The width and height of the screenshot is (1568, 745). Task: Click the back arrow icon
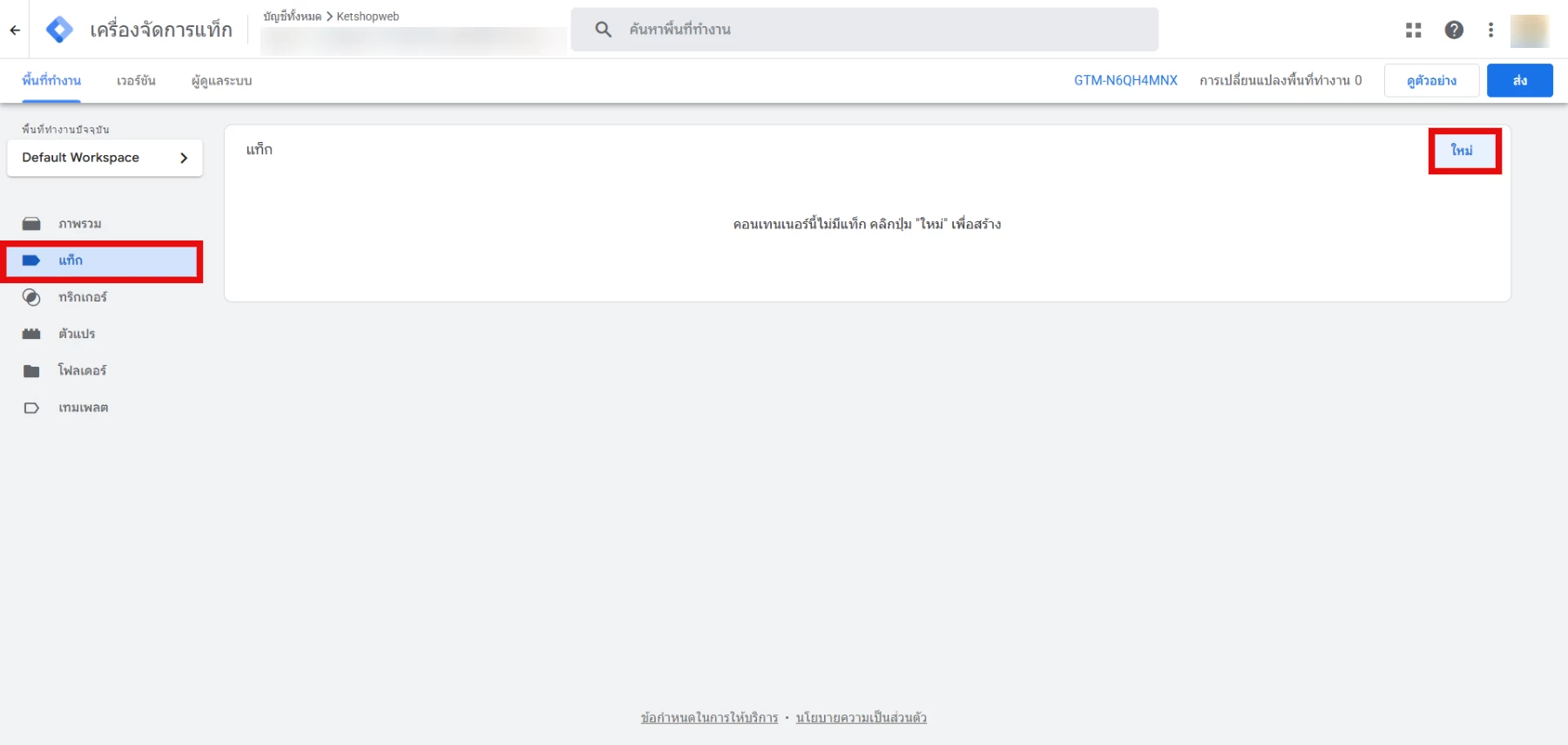15,30
